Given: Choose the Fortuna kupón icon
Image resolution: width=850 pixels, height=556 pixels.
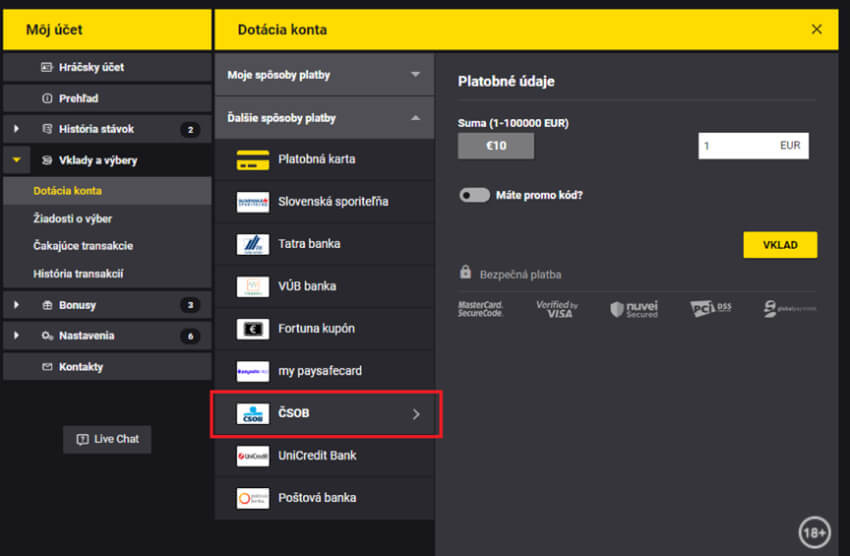Looking at the screenshot, I should pos(253,329).
